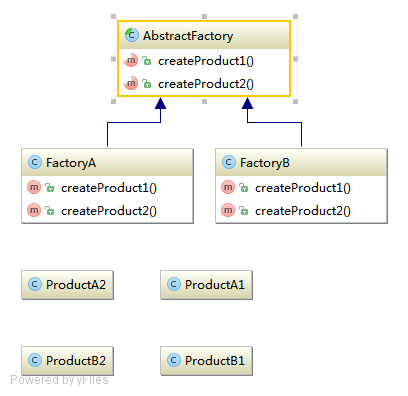Click method icon of FactoryA createProduct1()
The width and height of the screenshot is (408, 396).
click(34, 187)
